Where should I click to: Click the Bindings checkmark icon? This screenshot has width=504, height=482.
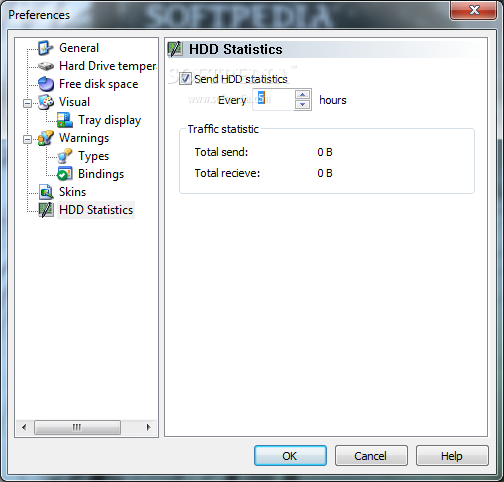[65, 174]
